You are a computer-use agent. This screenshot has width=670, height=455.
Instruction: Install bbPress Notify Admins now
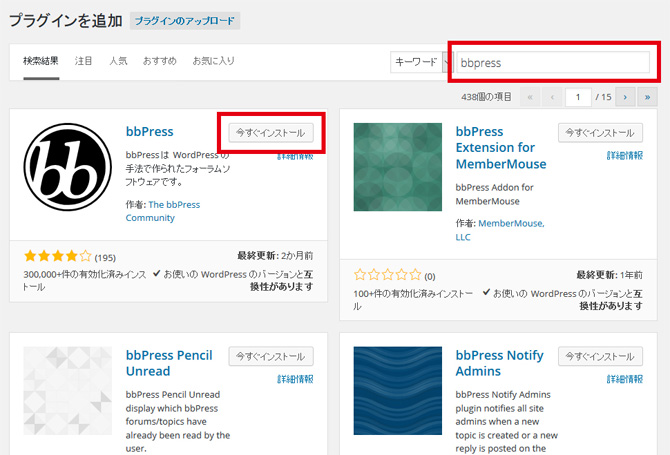[x=600, y=356]
